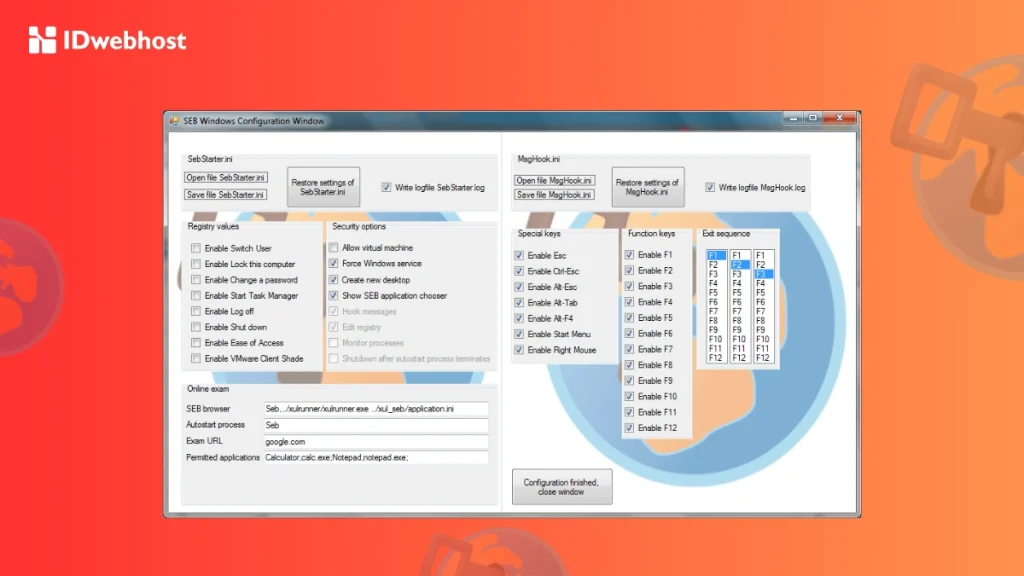The height and width of the screenshot is (576, 1024).
Task: Check Enable Log off
Action: click(196, 312)
